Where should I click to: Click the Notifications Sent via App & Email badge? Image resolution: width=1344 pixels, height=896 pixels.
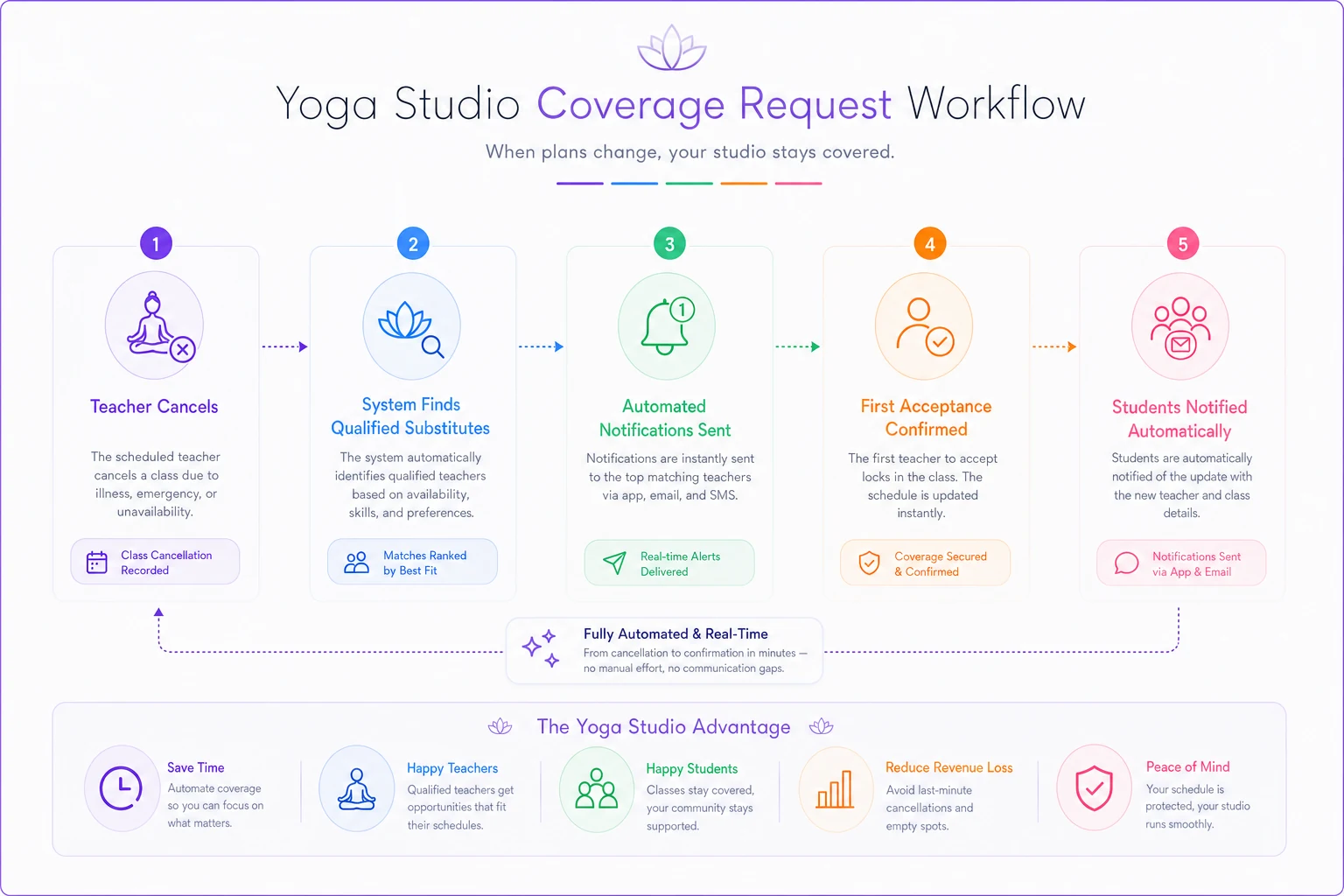point(1181,563)
